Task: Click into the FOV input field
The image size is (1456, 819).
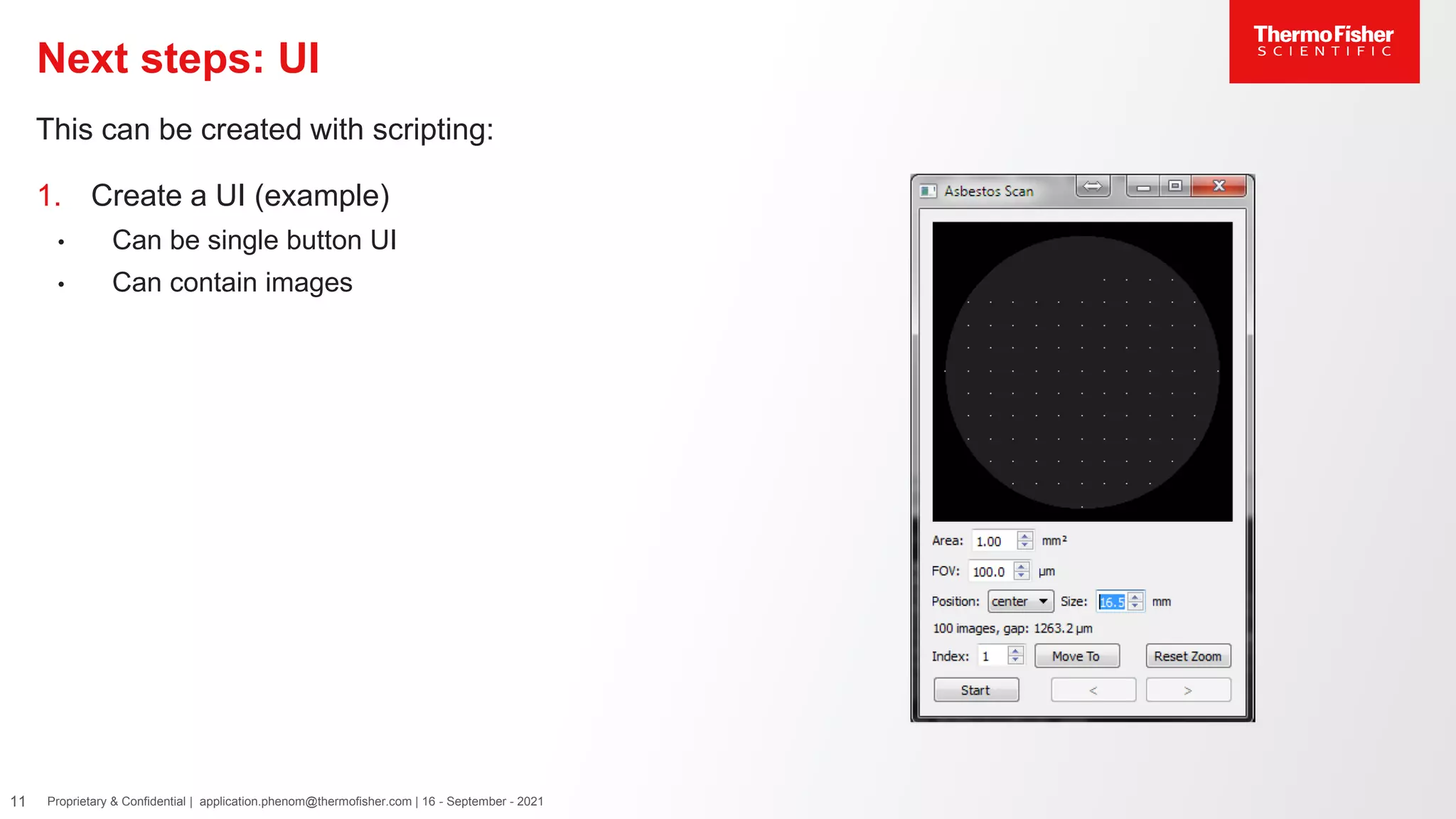Action: [x=991, y=572]
